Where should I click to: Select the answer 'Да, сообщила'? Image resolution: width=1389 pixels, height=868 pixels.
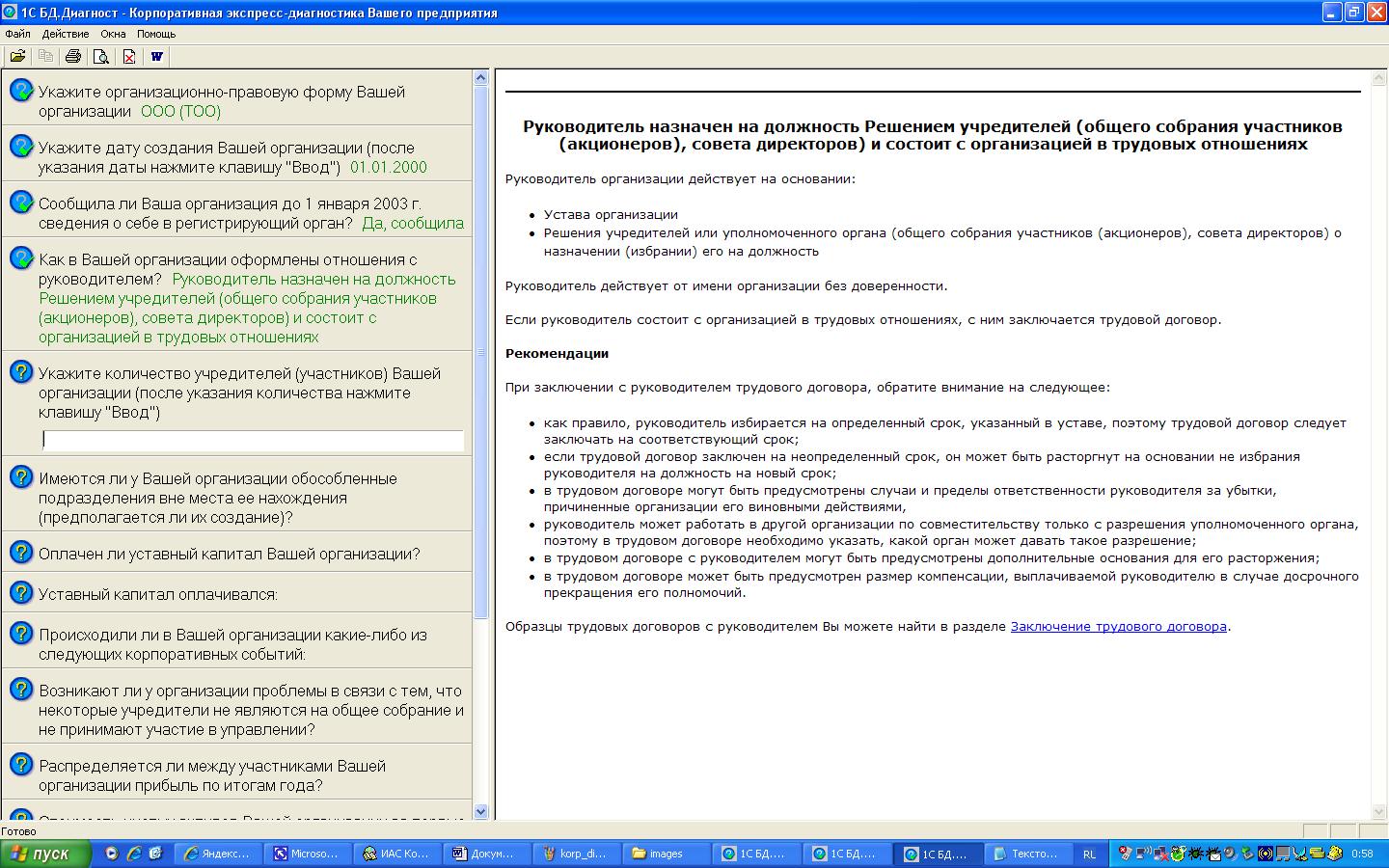(413, 223)
